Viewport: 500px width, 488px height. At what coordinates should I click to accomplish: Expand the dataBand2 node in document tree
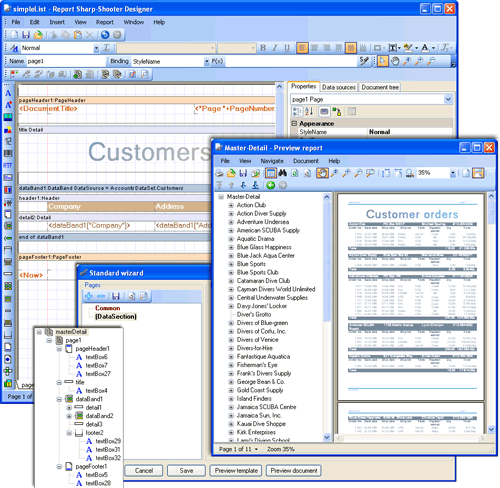(69, 416)
